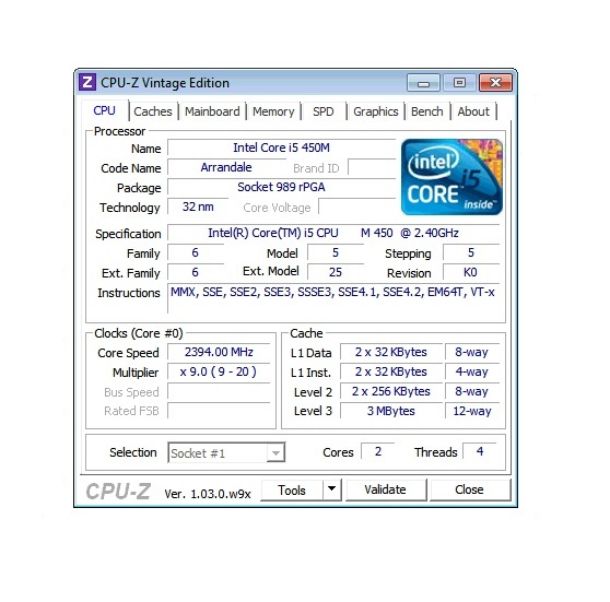Click the L1 Inst. size '2 x 32 KBytes'
This screenshot has width=610, height=602.
(391, 372)
